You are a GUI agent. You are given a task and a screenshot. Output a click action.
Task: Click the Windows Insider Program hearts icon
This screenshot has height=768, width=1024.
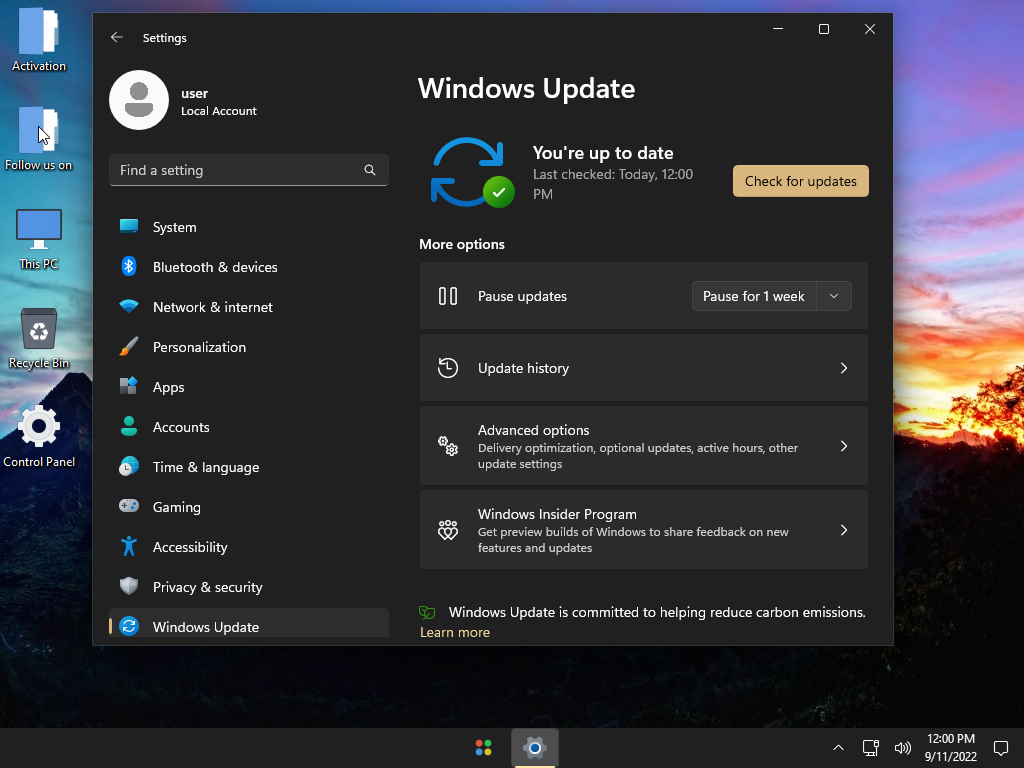(448, 530)
